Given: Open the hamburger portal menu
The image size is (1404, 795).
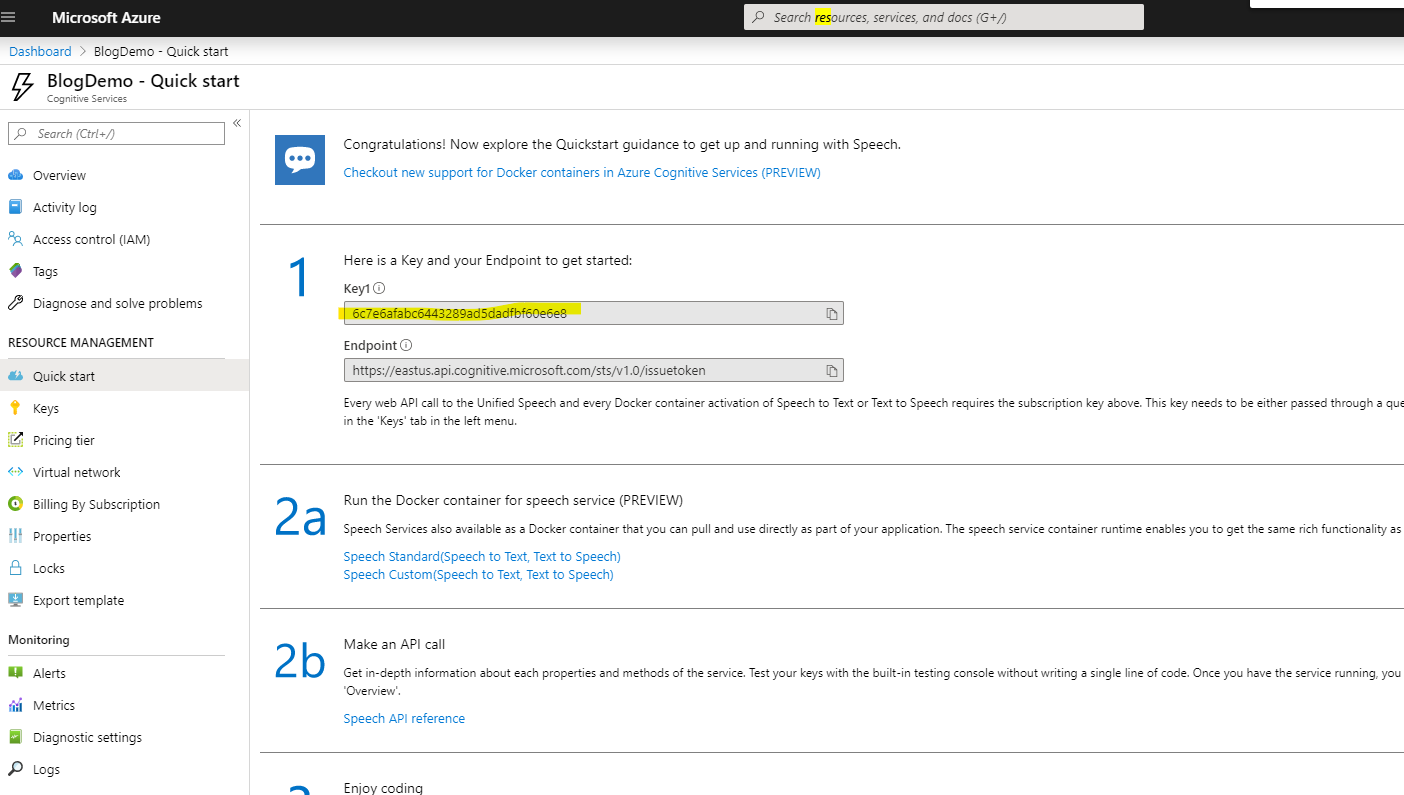Looking at the screenshot, I should [x=9, y=17].
